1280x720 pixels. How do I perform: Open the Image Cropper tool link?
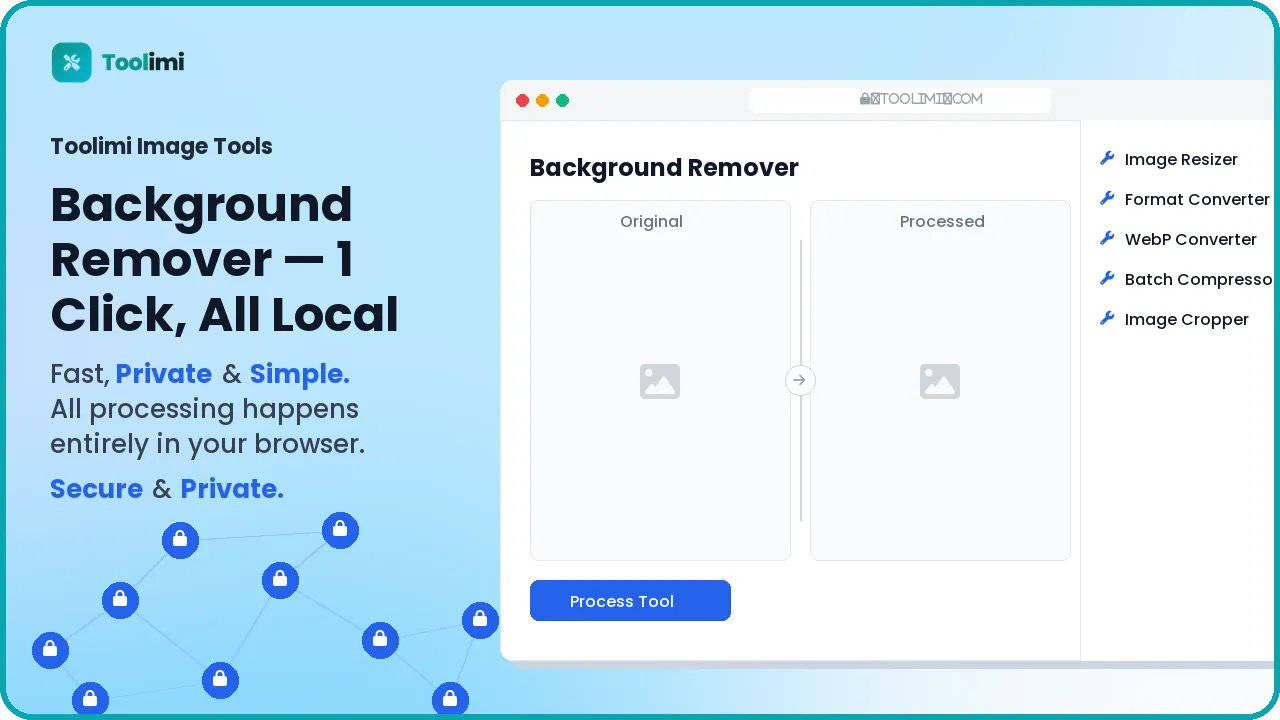(x=1187, y=319)
